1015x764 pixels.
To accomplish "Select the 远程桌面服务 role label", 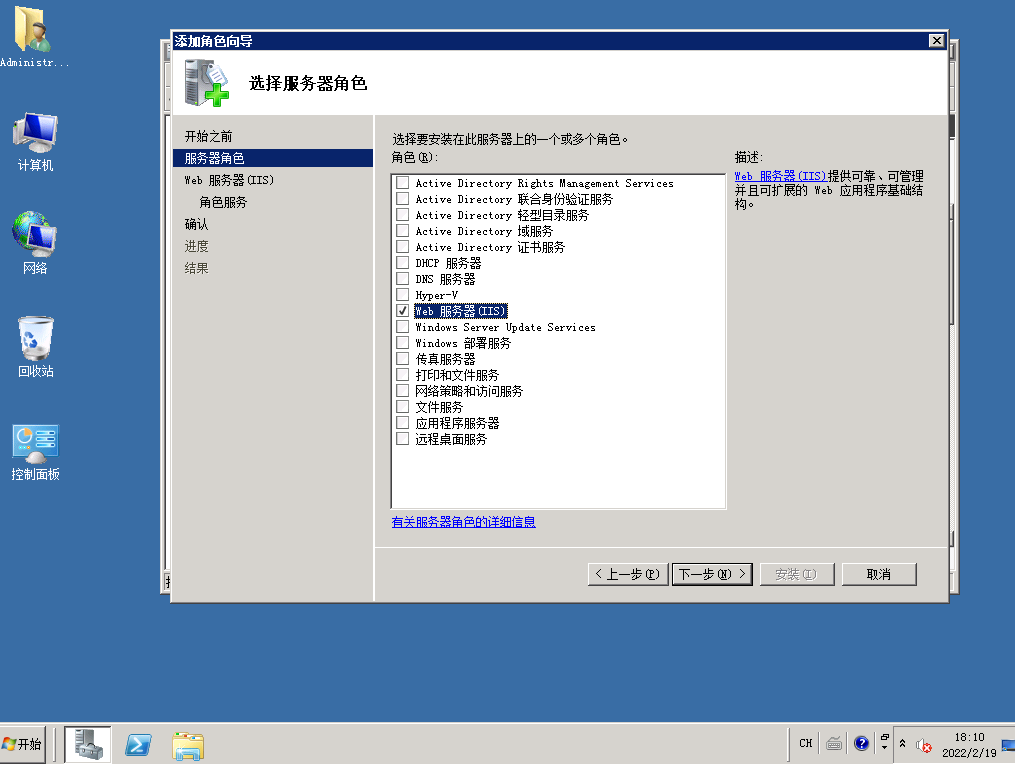I will (451, 439).
